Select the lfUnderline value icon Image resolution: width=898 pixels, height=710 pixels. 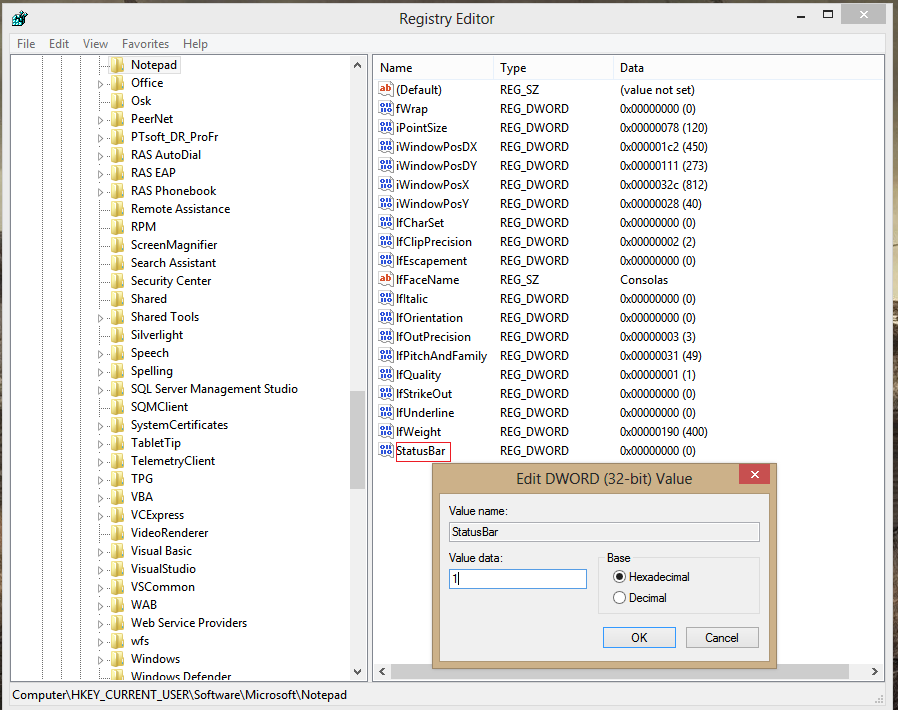[386, 412]
